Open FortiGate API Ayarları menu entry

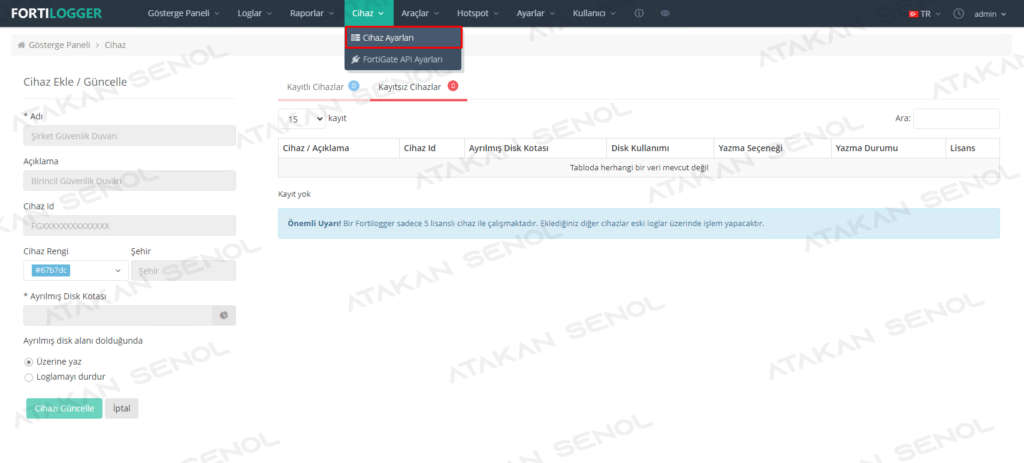(x=404, y=59)
